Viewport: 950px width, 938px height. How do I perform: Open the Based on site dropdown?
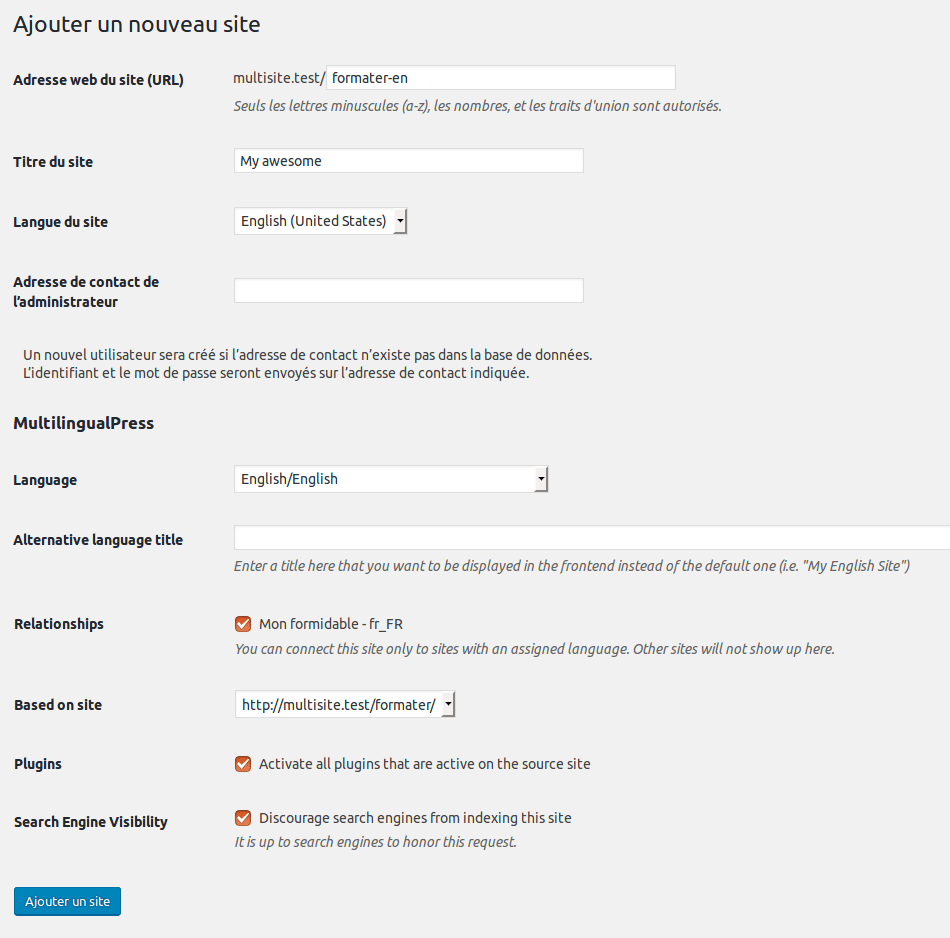pyautogui.click(x=346, y=705)
